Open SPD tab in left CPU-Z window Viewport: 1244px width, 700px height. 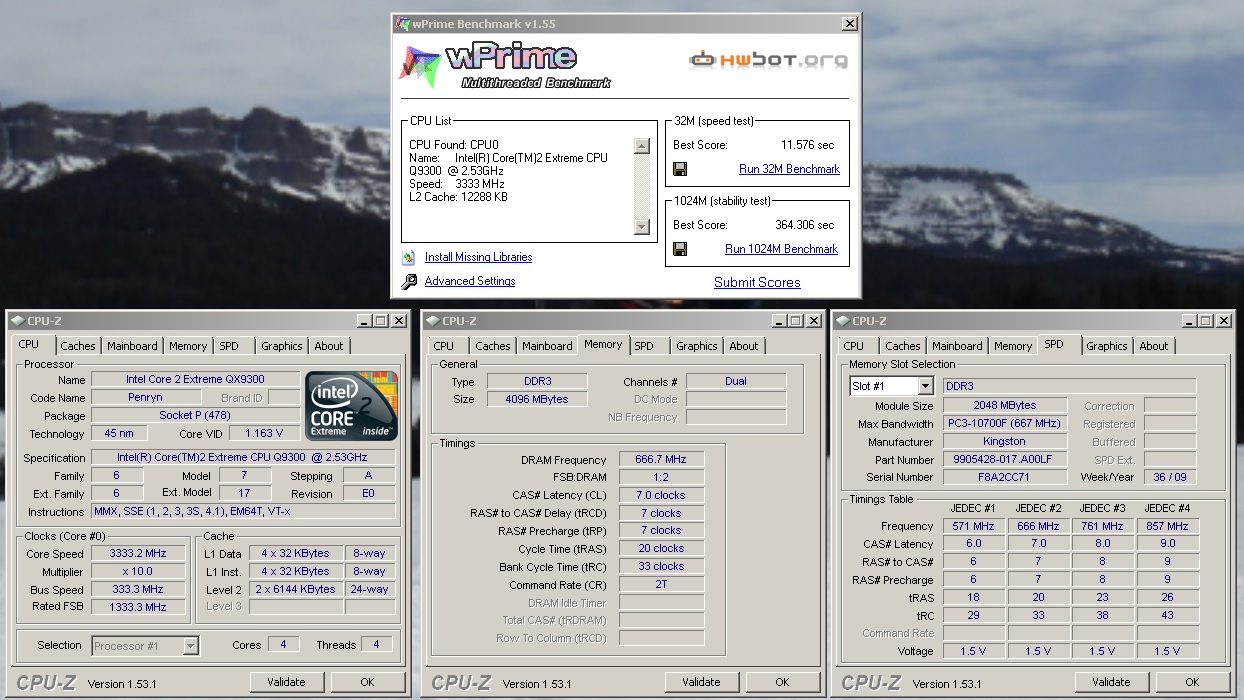point(229,346)
